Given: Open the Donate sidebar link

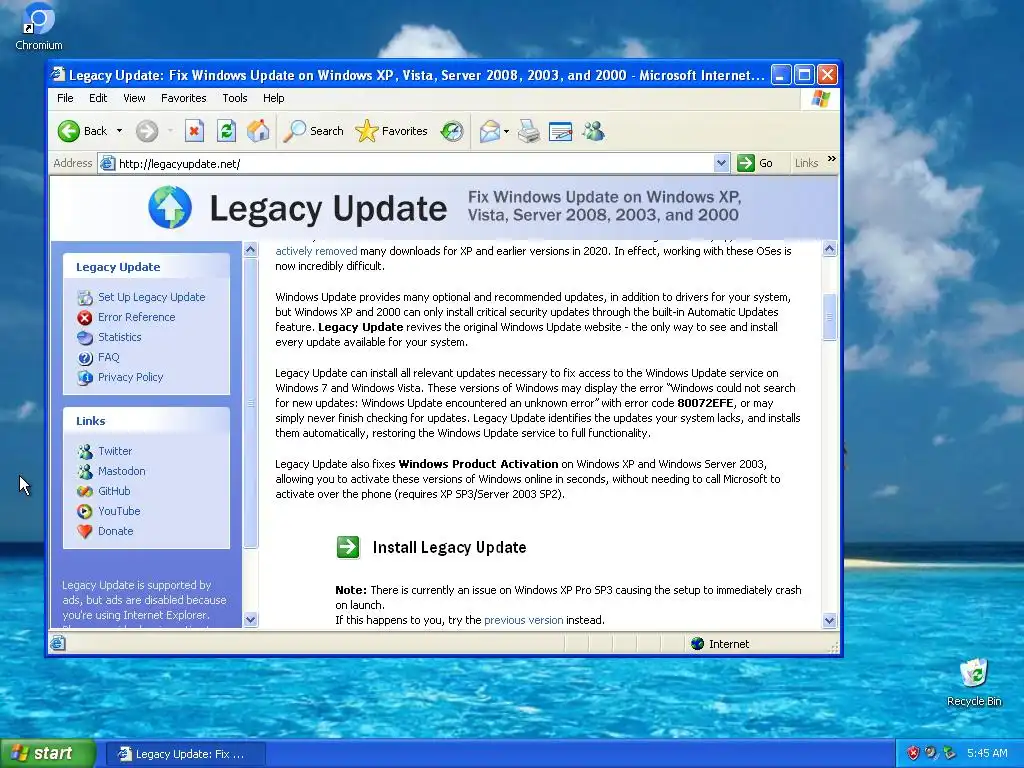Looking at the screenshot, I should (116, 532).
